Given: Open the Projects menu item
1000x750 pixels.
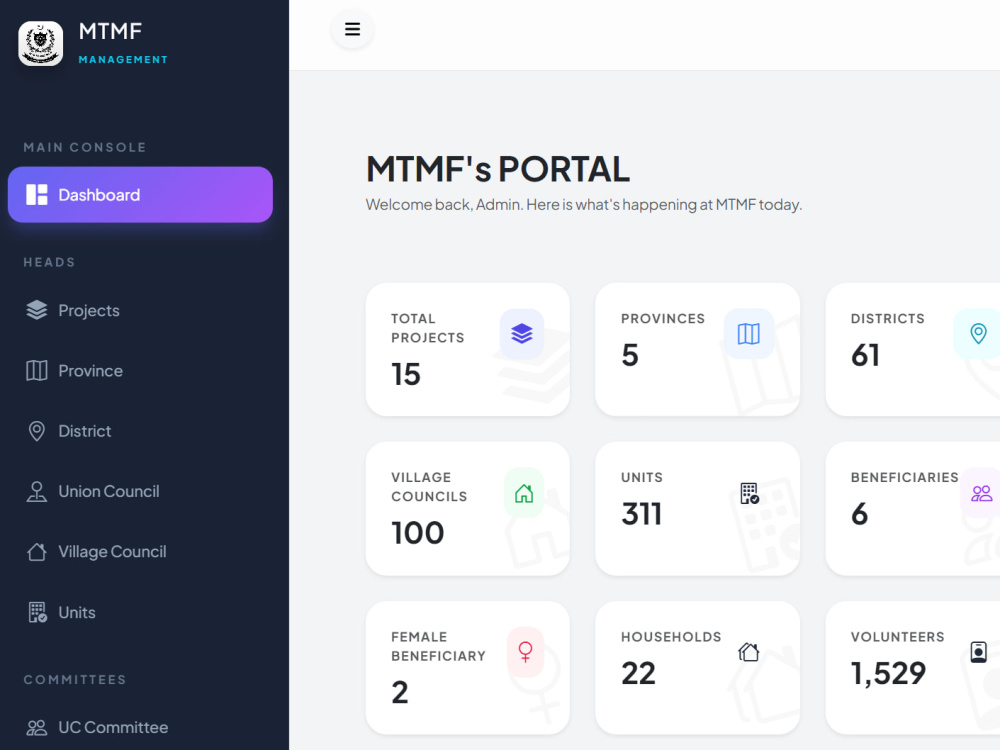Looking at the screenshot, I should (140, 310).
